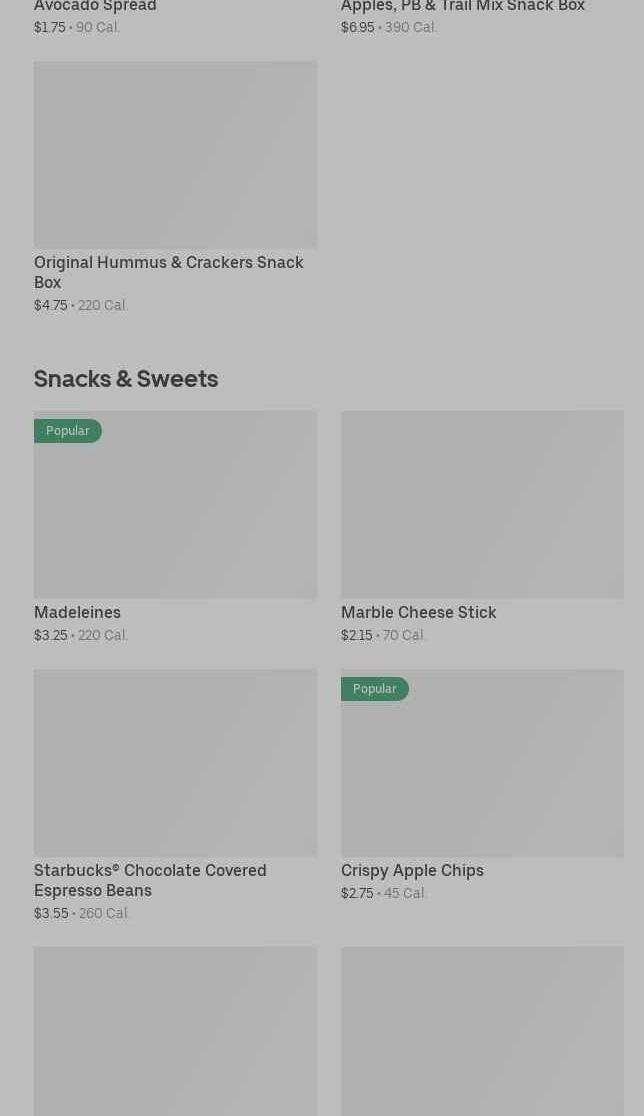Click the Marble Cheese Stick image

point(482,504)
